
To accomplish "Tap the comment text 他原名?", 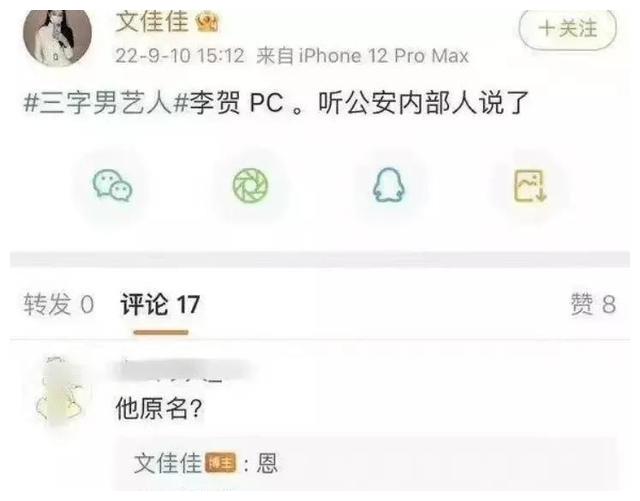I will pos(159,409).
